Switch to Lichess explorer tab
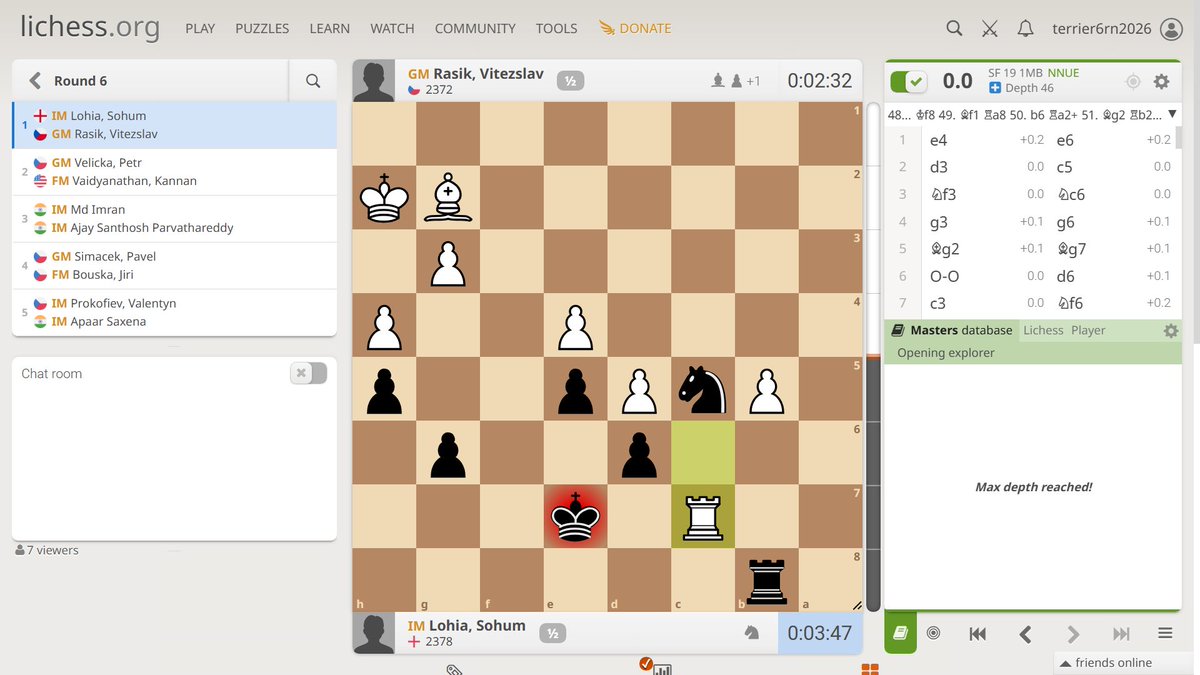1200x675 pixels. tap(1043, 330)
